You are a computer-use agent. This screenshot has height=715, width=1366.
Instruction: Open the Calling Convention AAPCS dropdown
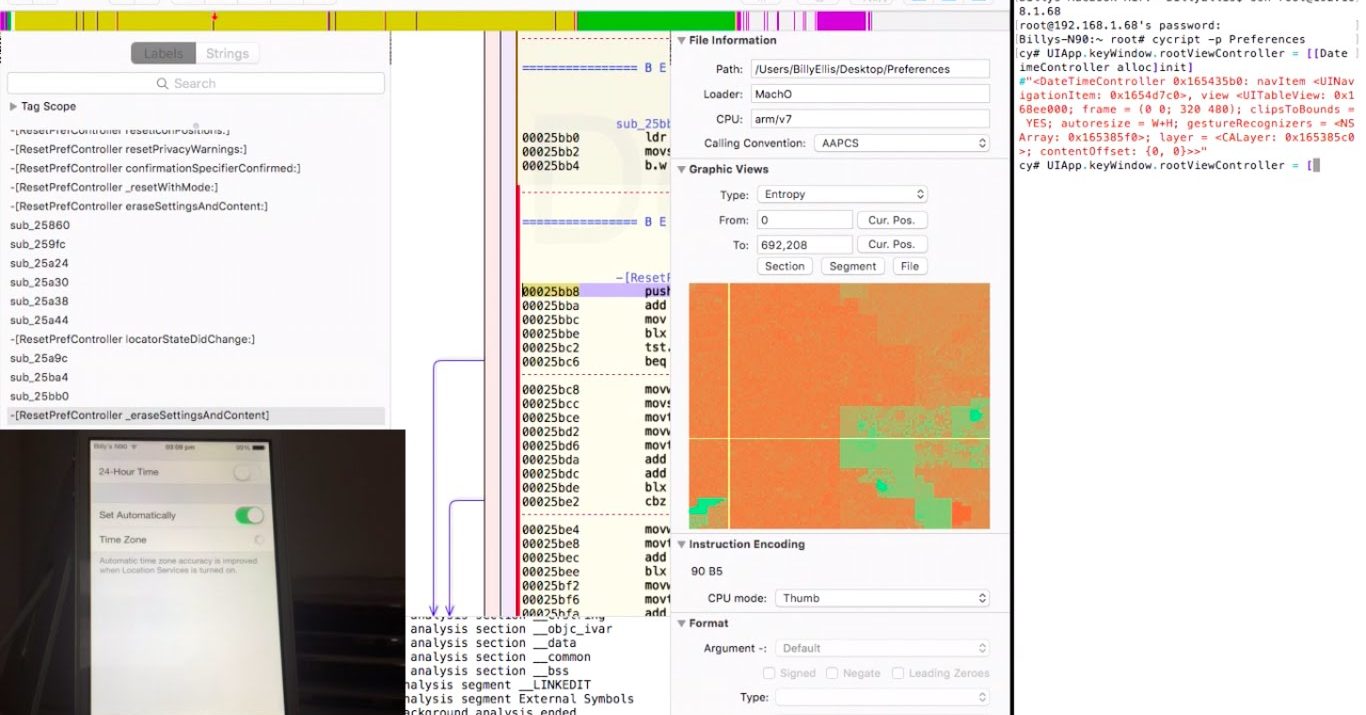pyautogui.click(x=901, y=144)
